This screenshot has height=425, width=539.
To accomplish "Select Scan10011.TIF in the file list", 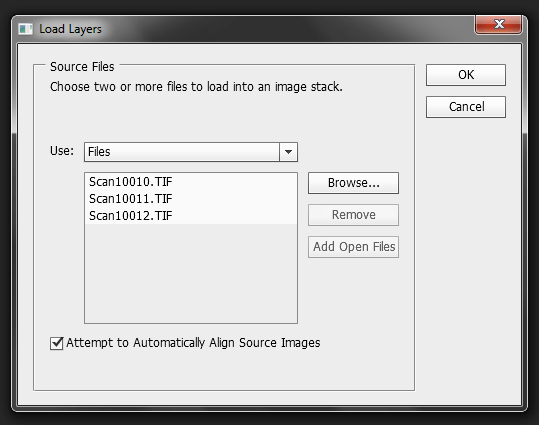I will [131, 199].
